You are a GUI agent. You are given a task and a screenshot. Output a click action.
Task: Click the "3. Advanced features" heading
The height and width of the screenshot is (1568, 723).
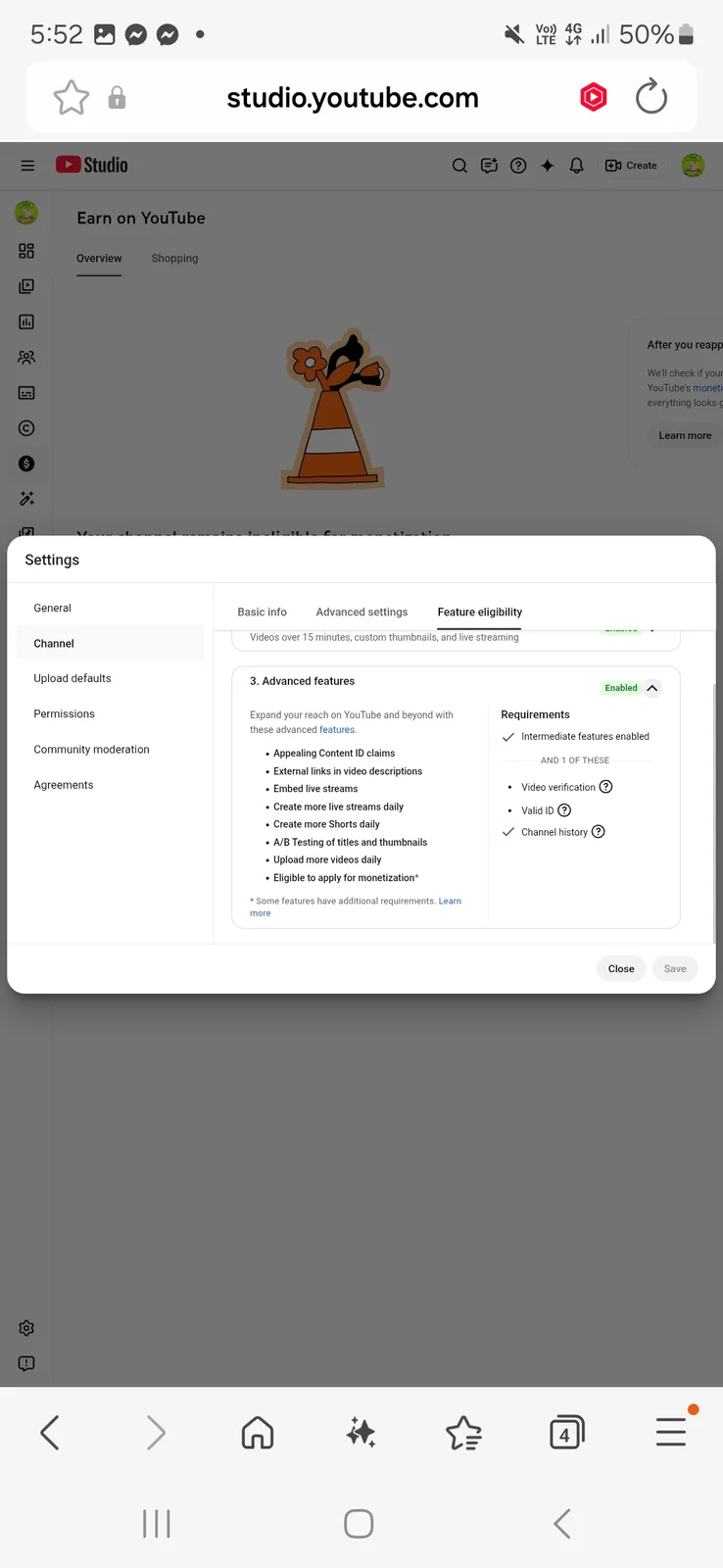pos(302,681)
